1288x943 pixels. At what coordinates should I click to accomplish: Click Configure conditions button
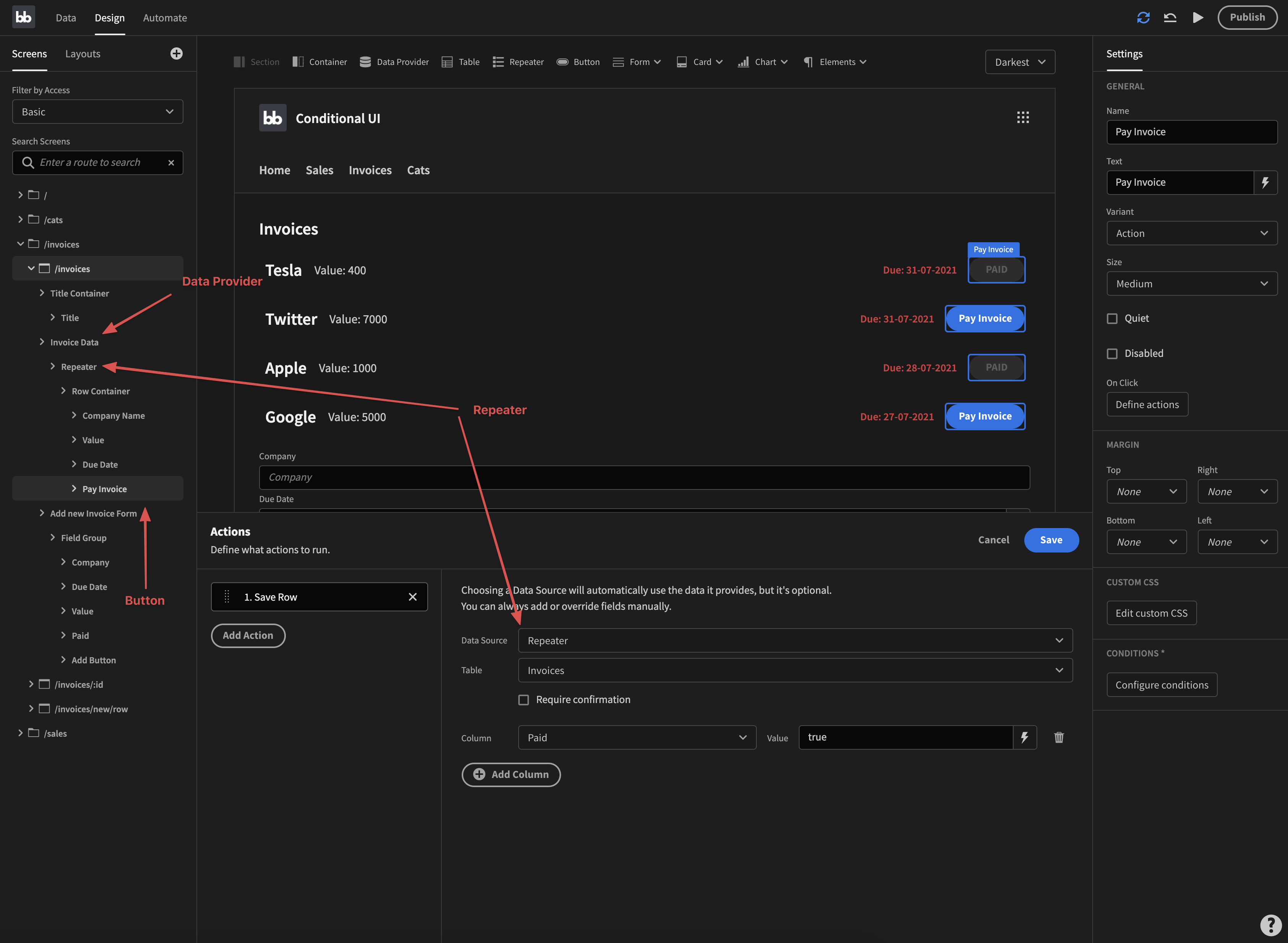1162,685
